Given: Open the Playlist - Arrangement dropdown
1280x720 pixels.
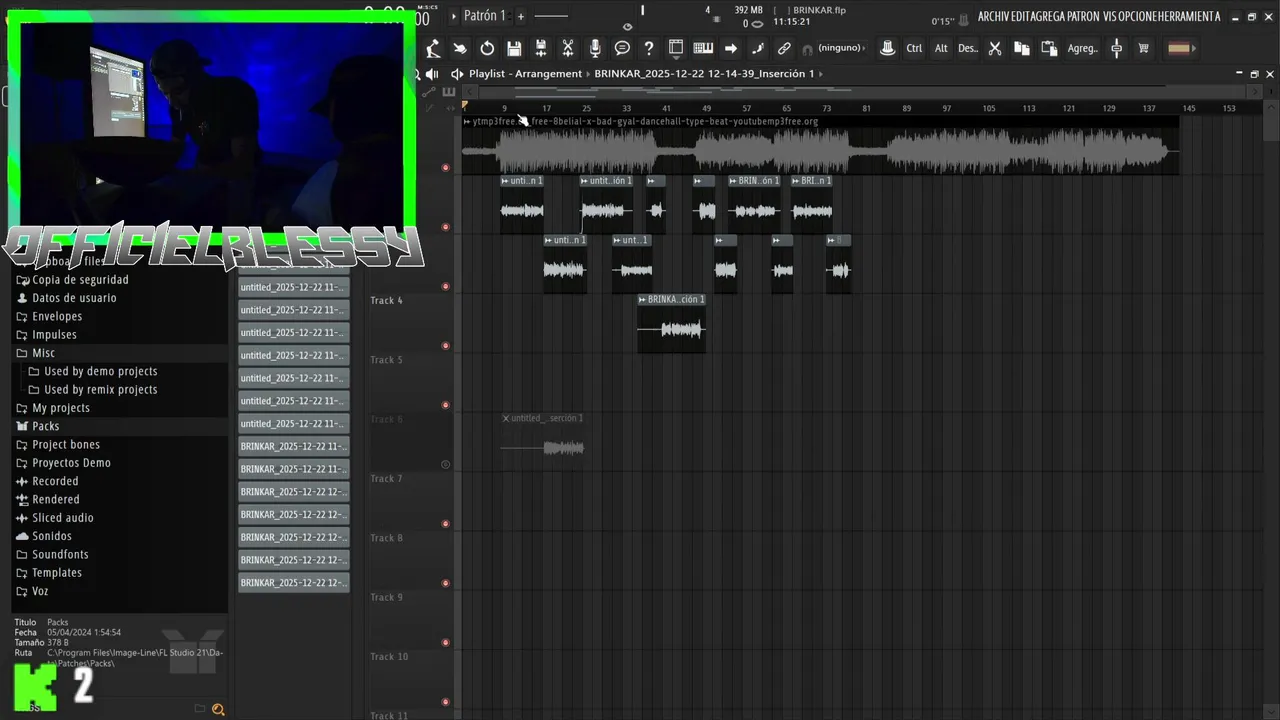Looking at the screenshot, I should (x=525, y=74).
